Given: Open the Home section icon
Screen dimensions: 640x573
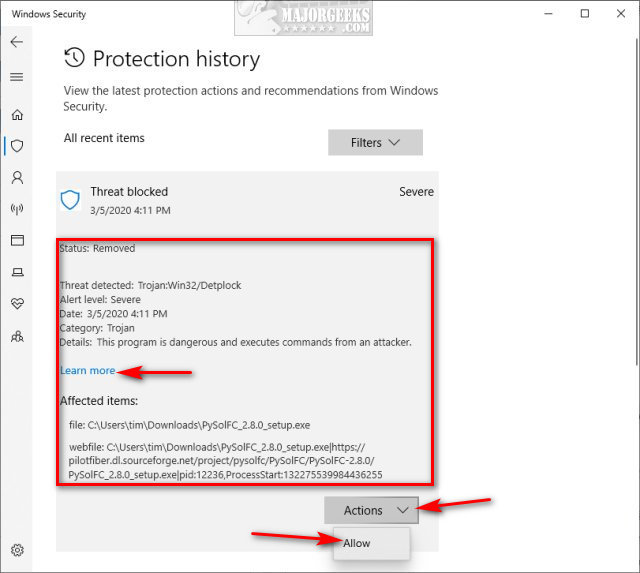Looking at the screenshot, I should pyautogui.click(x=17, y=115).
